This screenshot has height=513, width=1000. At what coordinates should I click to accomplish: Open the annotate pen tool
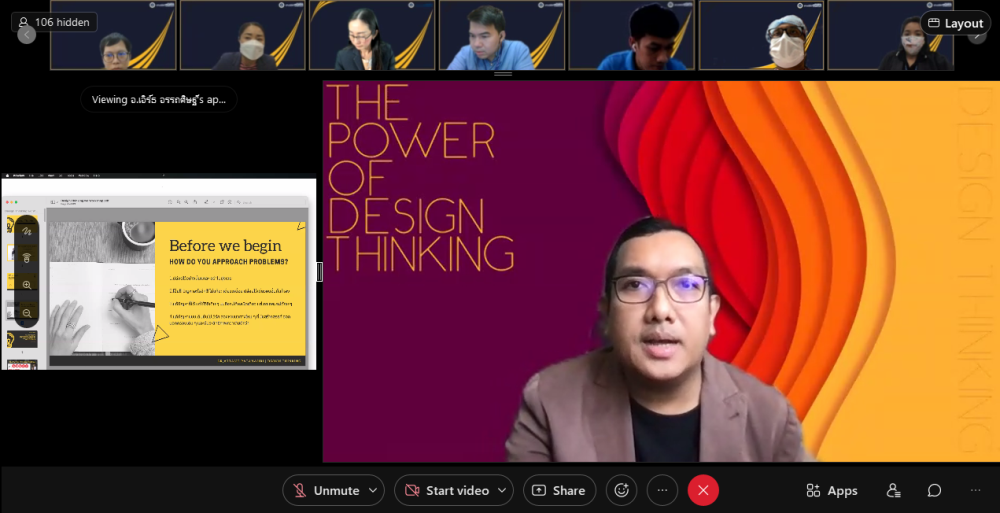click(x=26, y=231)
